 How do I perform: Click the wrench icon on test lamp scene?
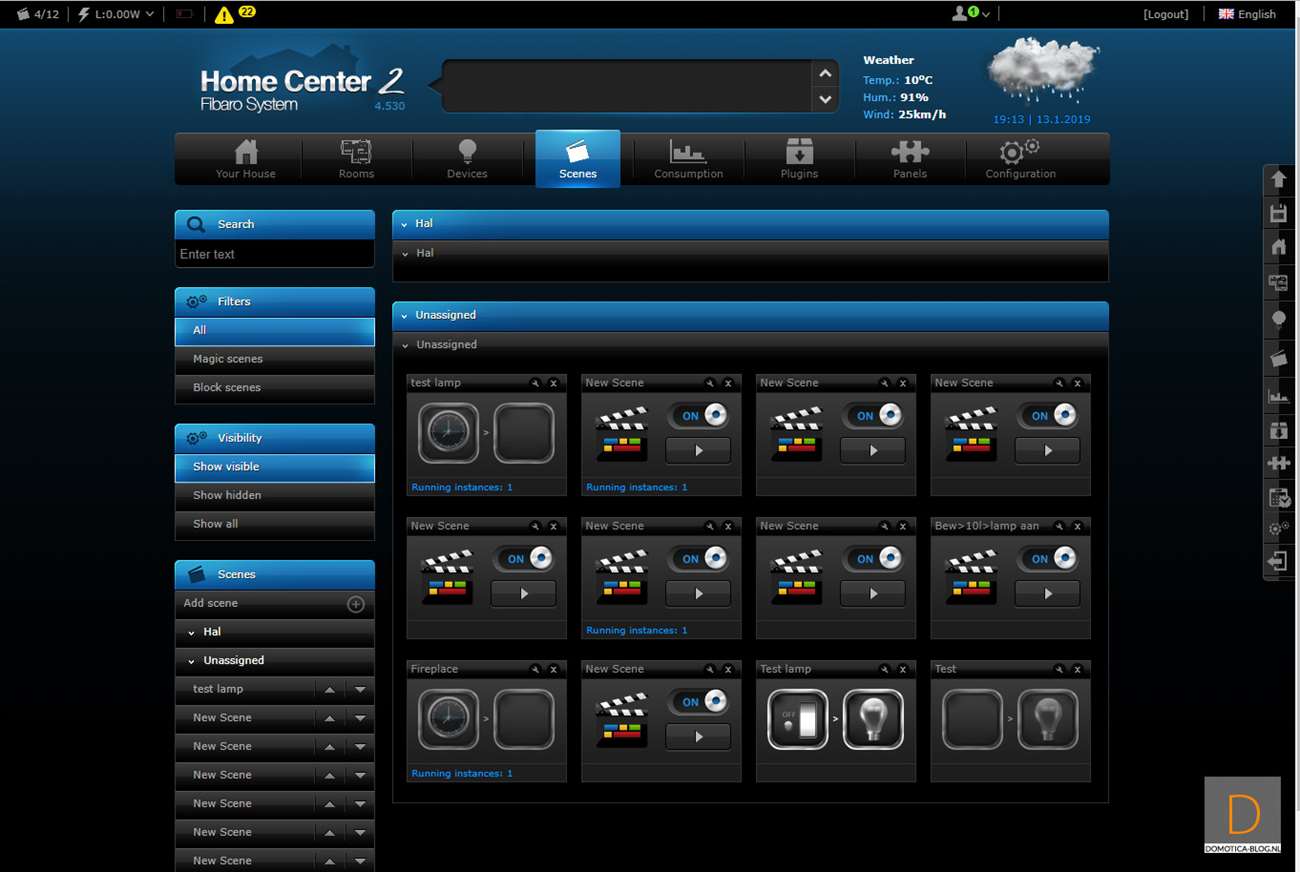[x=535, y=383]
